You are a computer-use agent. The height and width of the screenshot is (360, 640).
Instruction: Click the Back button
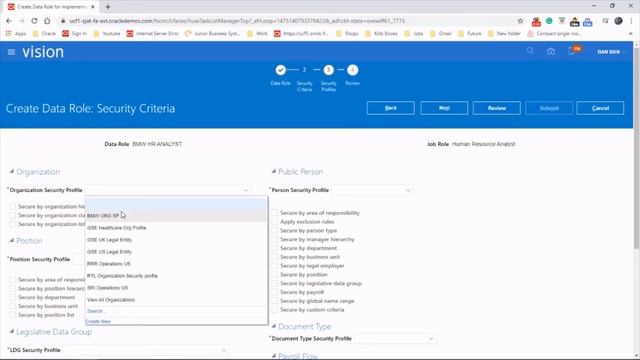[391, 108]
